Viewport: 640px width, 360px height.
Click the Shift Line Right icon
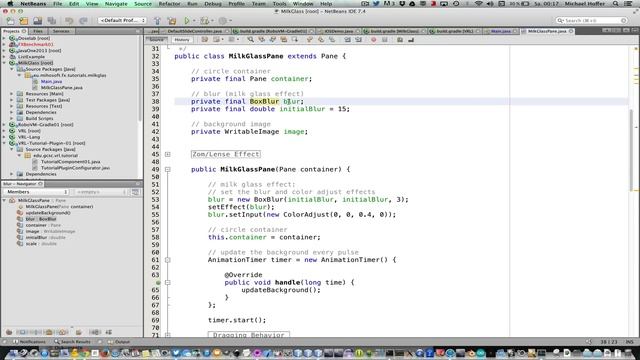(x=358, y=40)
